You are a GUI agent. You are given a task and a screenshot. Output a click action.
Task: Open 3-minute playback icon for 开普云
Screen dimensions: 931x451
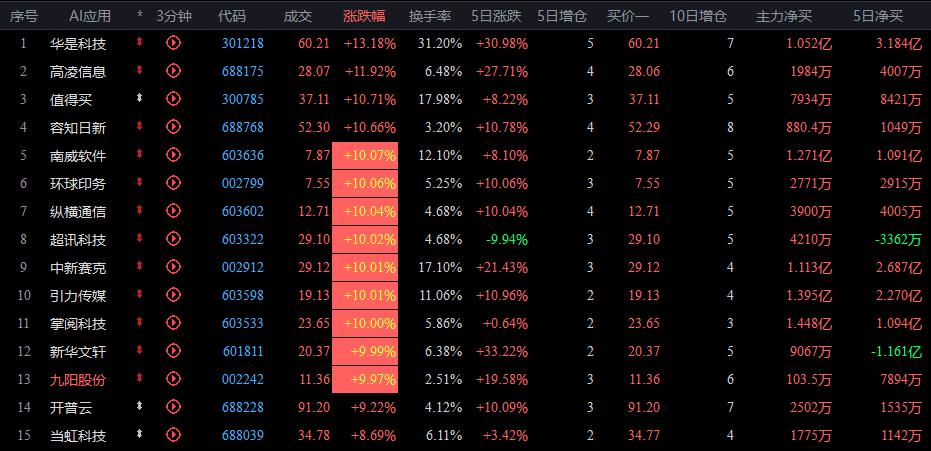[x=173, y=406]
